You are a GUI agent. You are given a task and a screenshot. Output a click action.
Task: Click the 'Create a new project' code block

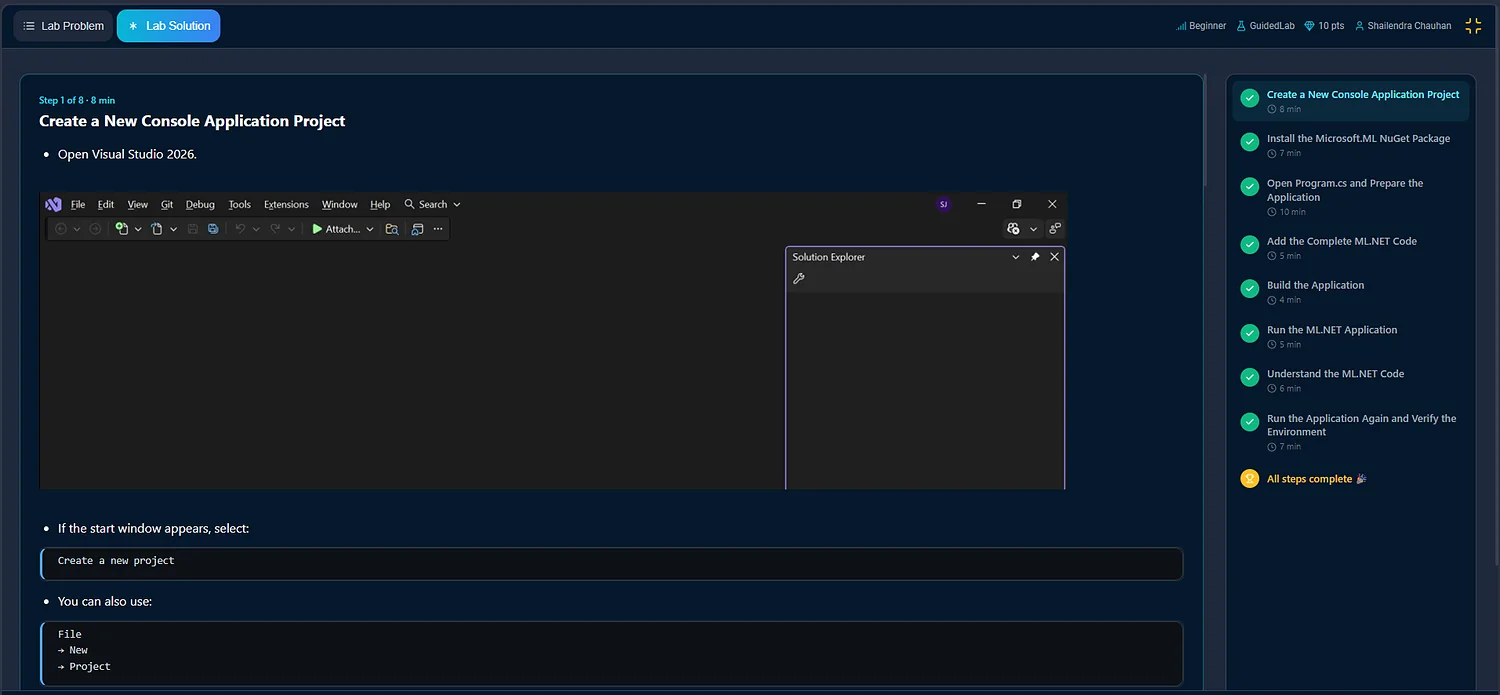[x=612, y=563]
